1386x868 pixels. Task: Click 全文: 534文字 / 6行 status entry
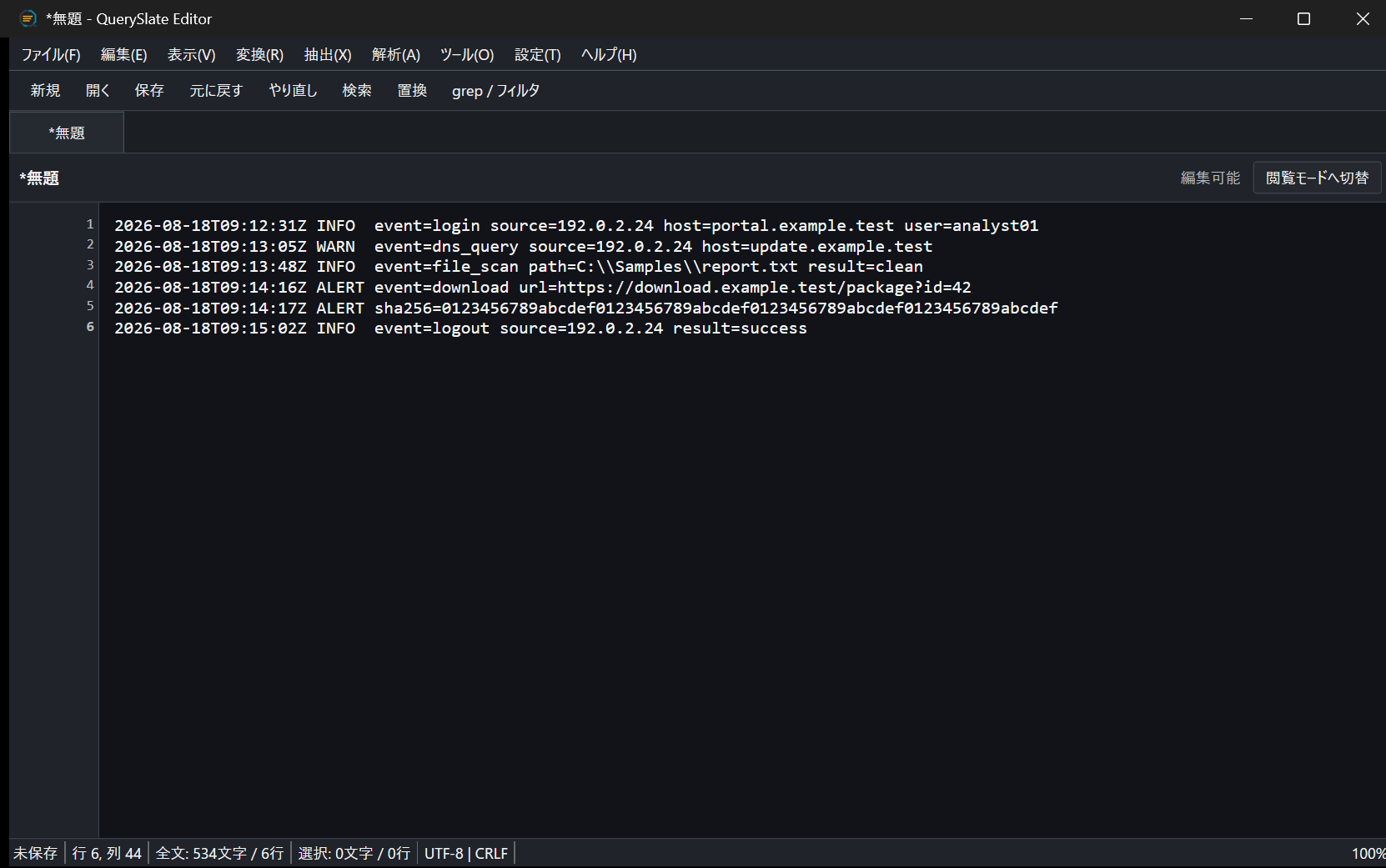click(220, 854)
